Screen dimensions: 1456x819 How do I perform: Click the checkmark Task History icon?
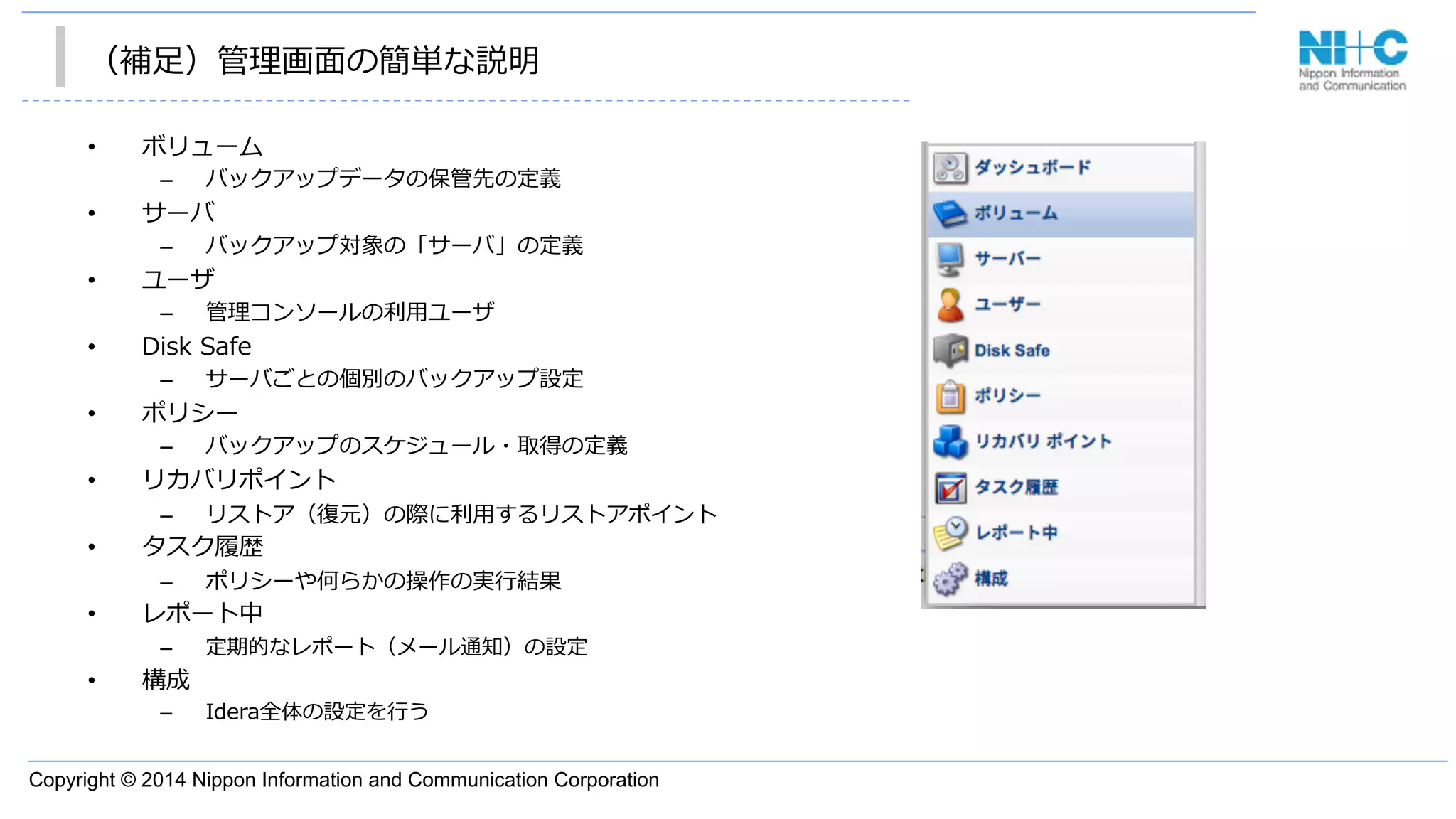(x=951, y=488)
